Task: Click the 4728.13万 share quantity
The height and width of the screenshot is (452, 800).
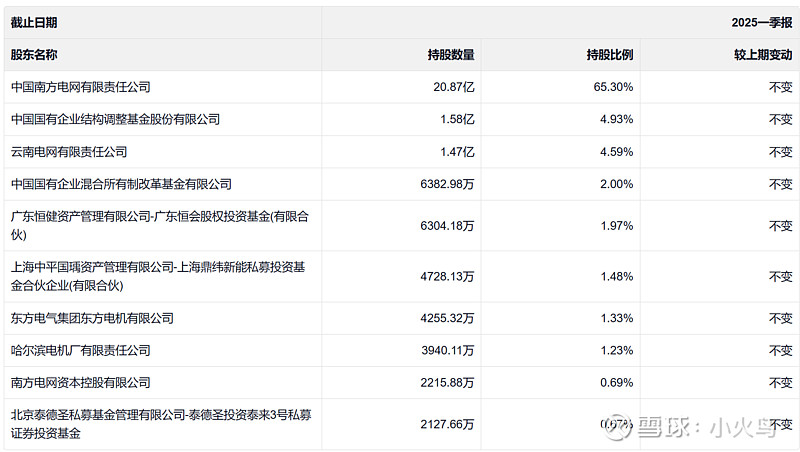Action: tap(447, 277)
